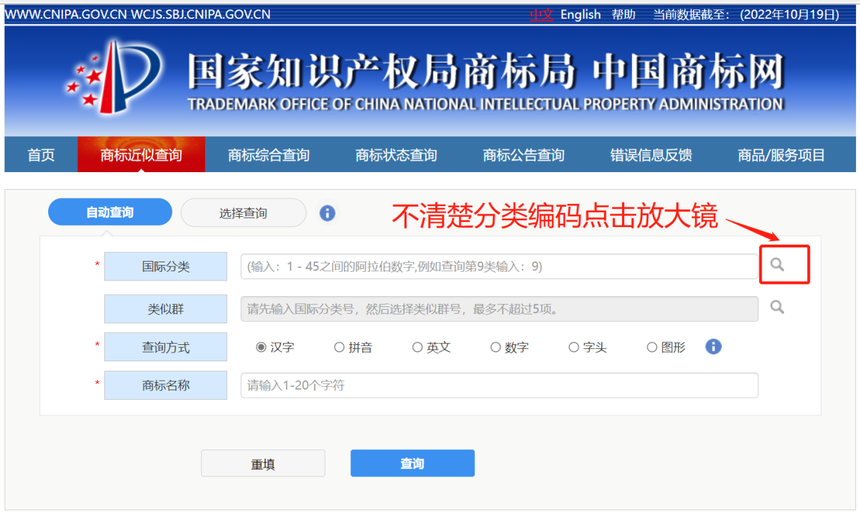Select the 图形 query method radio
The height and width of the screenshot is (513, 860).
tap(652, 347)
